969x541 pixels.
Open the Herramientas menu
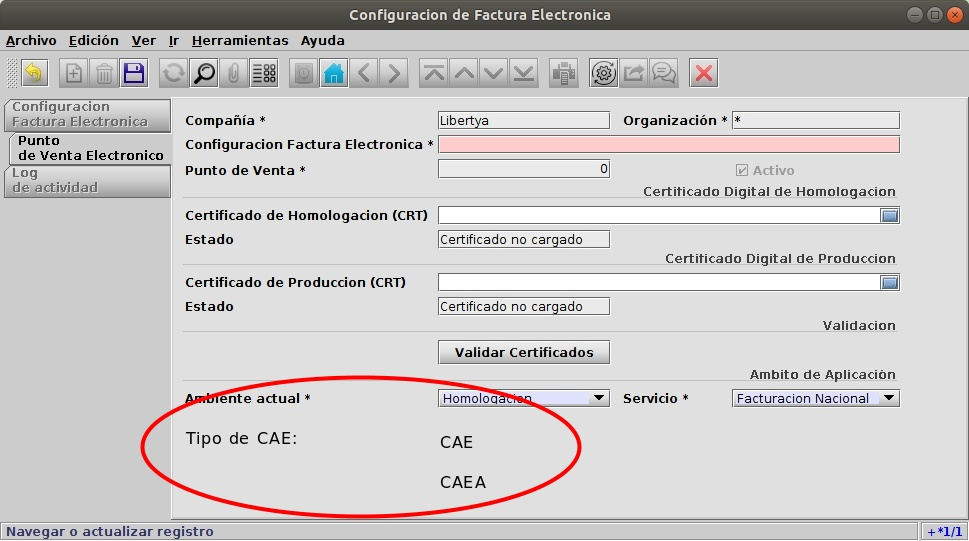coord(240,41)
